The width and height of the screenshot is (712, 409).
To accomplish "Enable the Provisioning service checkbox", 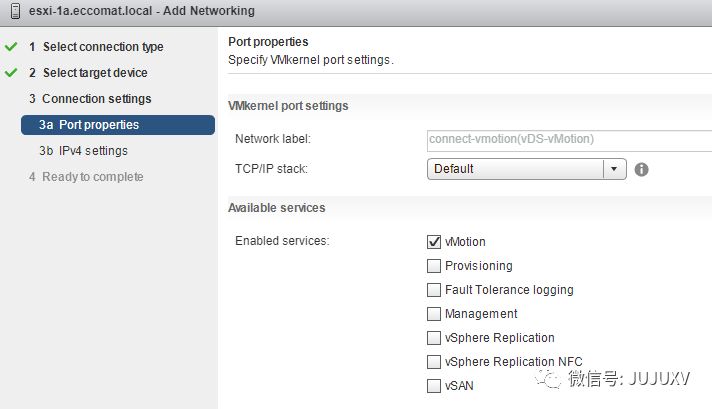I will click(434, 266).
